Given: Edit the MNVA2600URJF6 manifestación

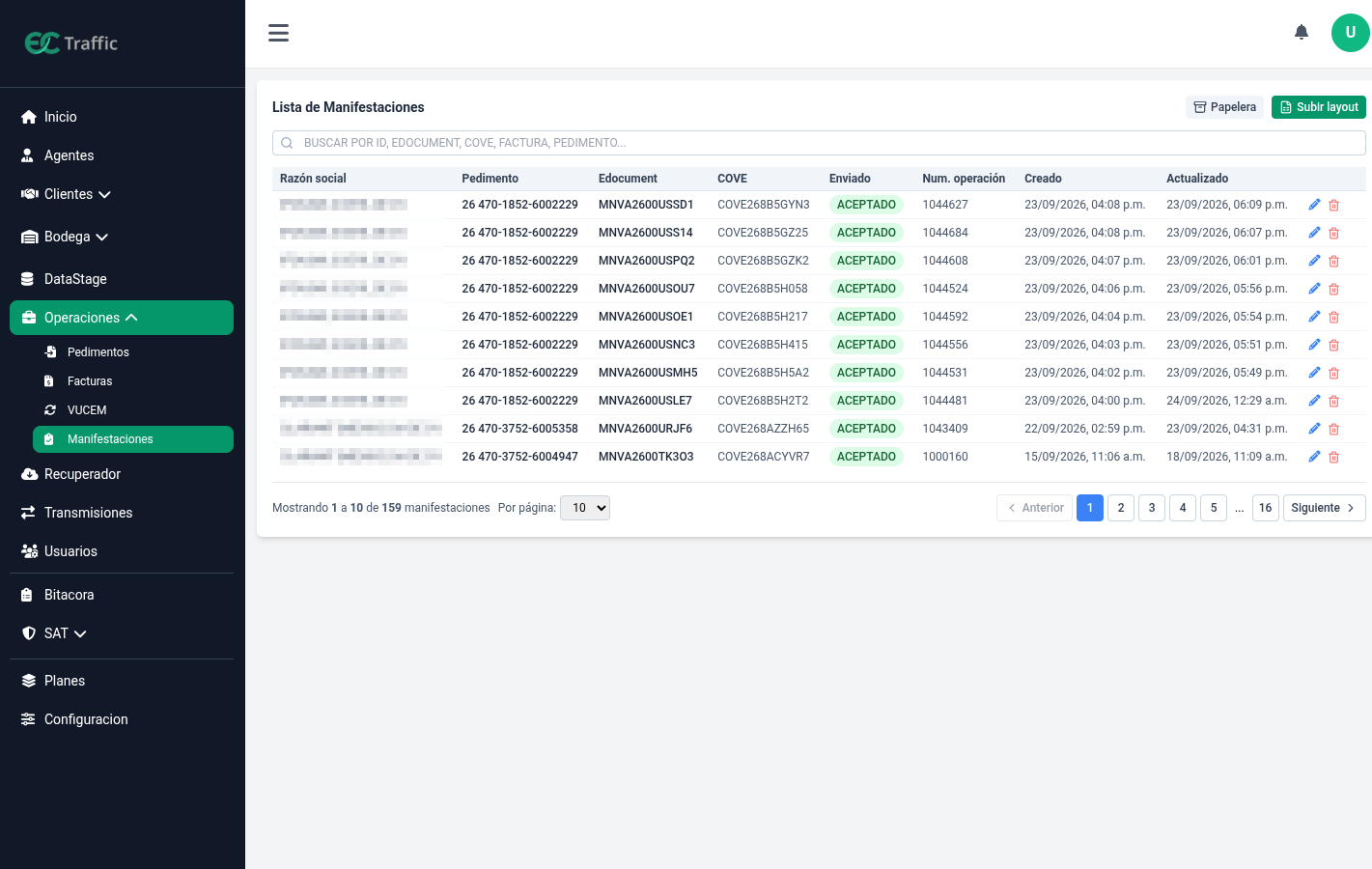Looking at the screenshot, I should 1314,429.
